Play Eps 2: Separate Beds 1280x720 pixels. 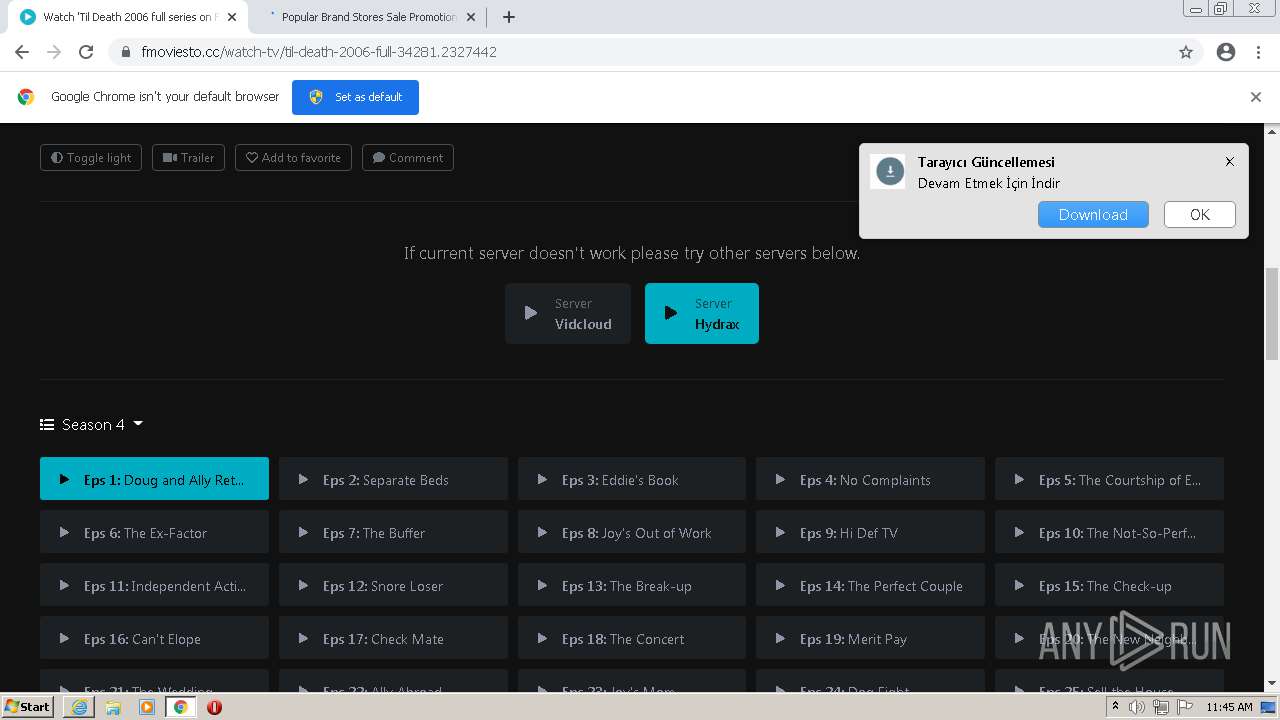(x=393, y=479)
